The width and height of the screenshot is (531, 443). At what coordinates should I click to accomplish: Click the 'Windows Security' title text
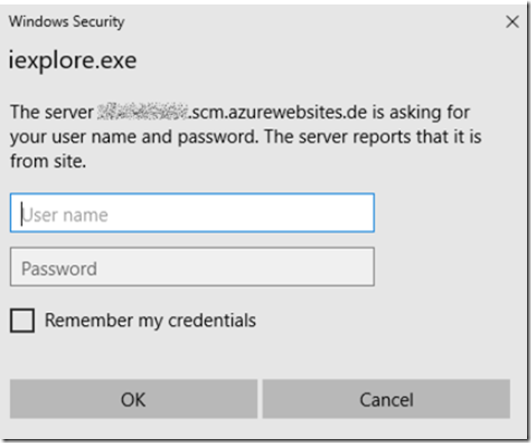click(x=66, y=22)
